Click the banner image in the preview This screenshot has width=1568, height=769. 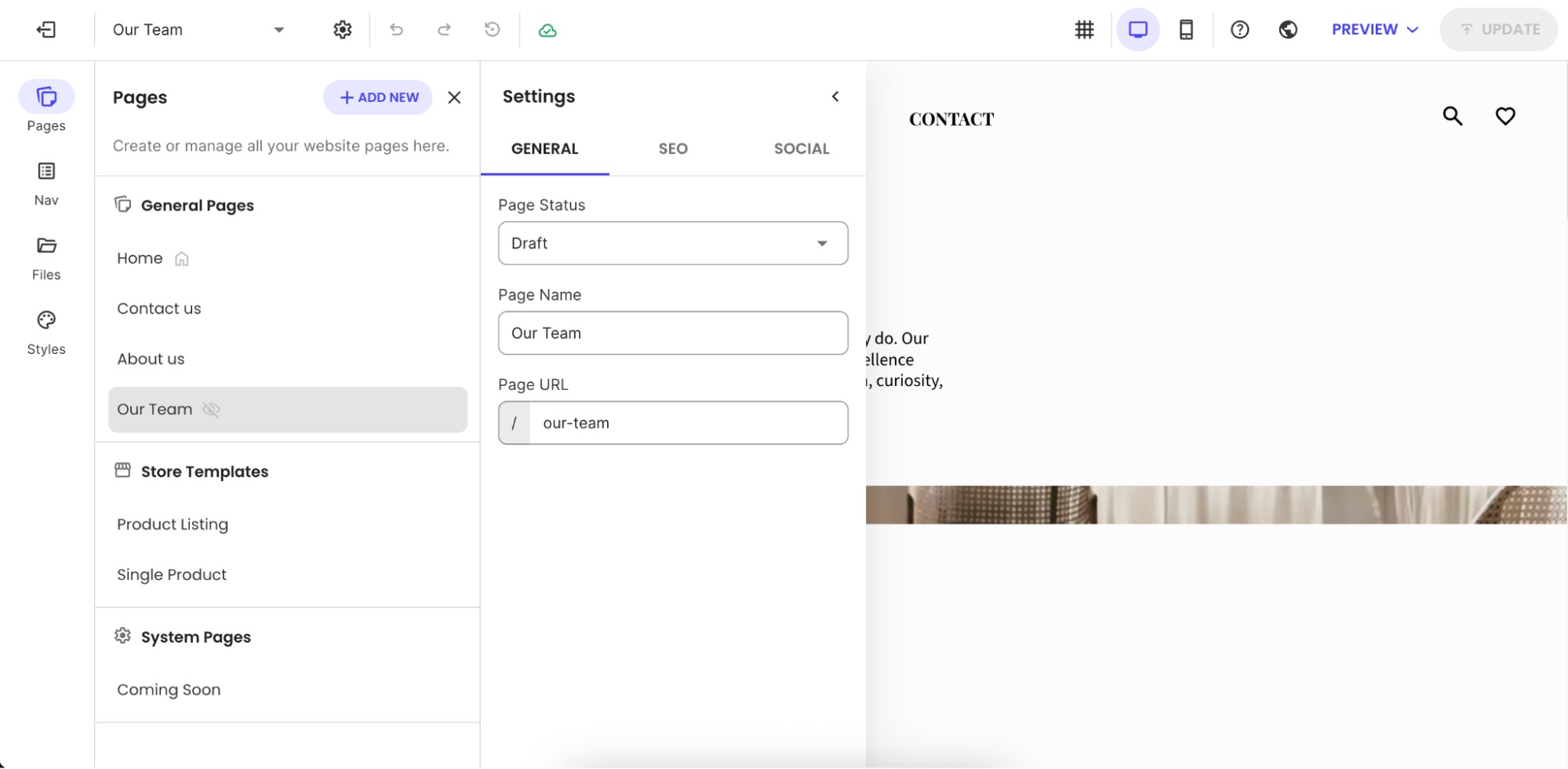pos(1217,505)
